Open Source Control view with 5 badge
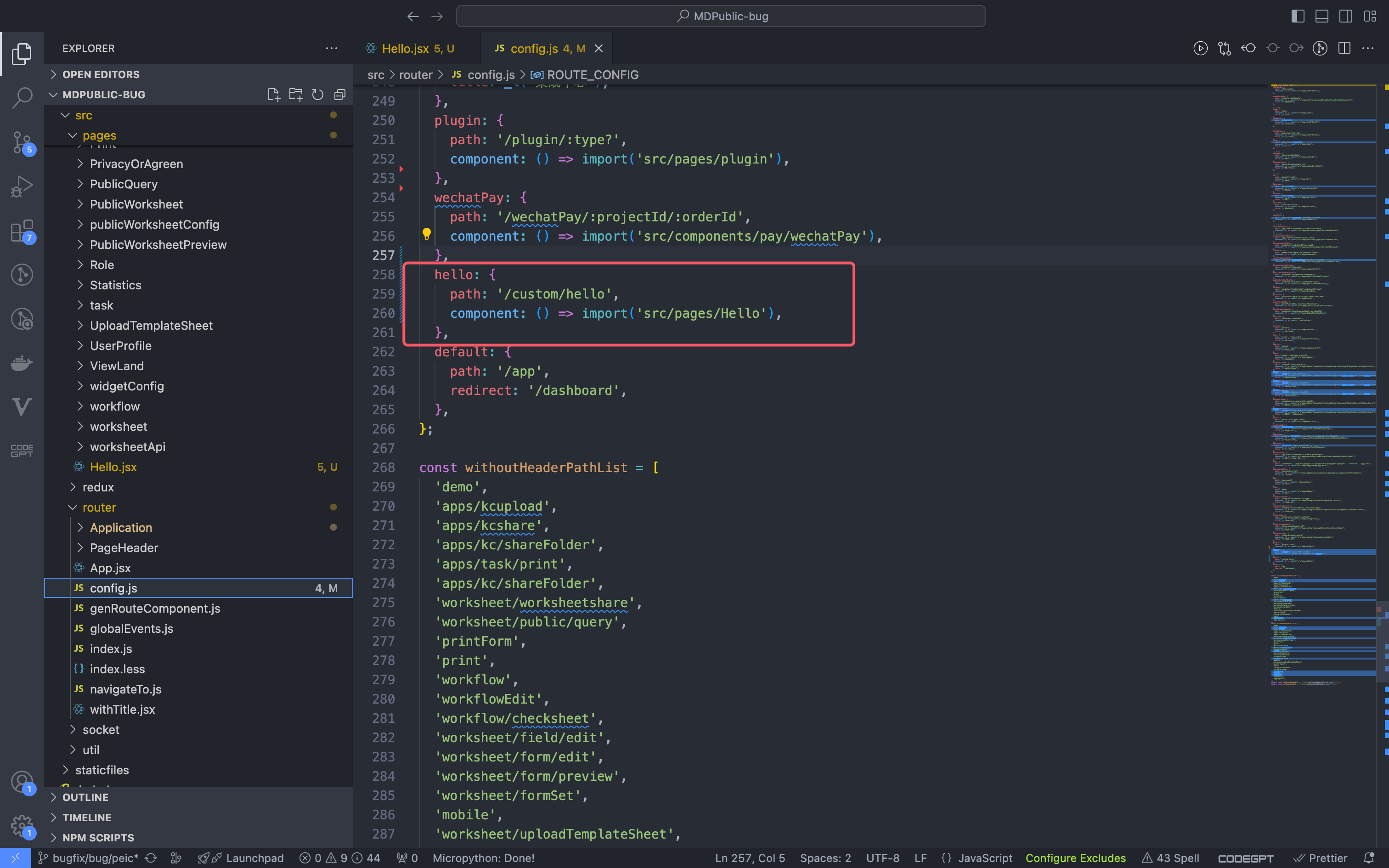This screenshot has width=1389, height=868. click(22, 142)
